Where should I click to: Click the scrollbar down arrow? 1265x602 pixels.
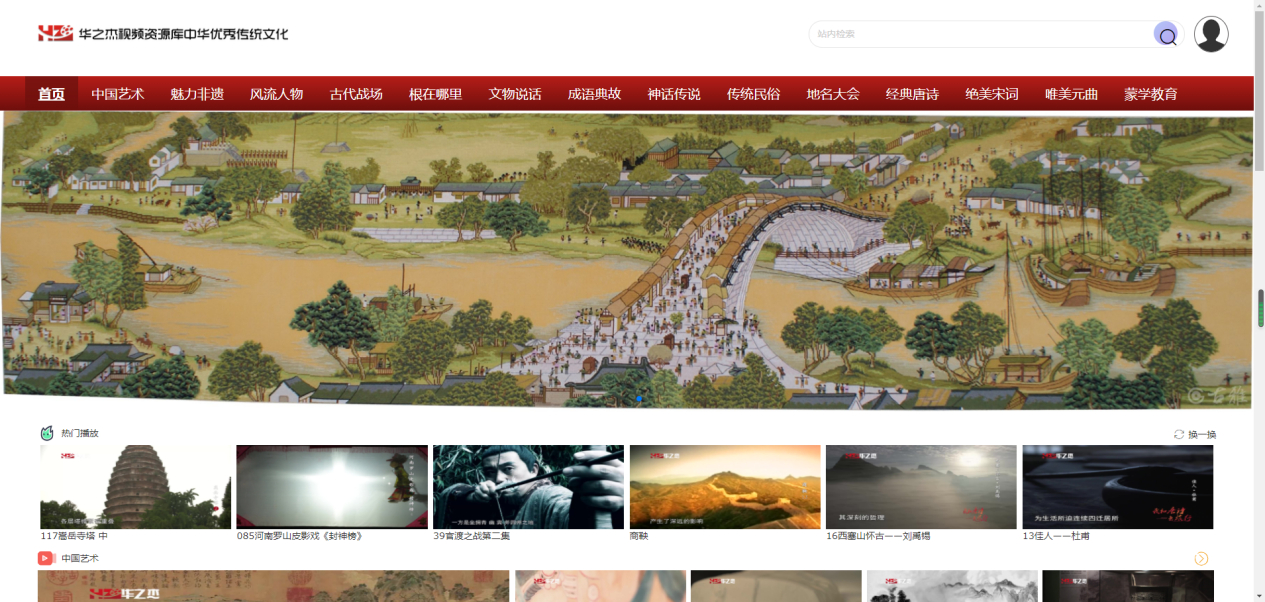point(1260,596)
